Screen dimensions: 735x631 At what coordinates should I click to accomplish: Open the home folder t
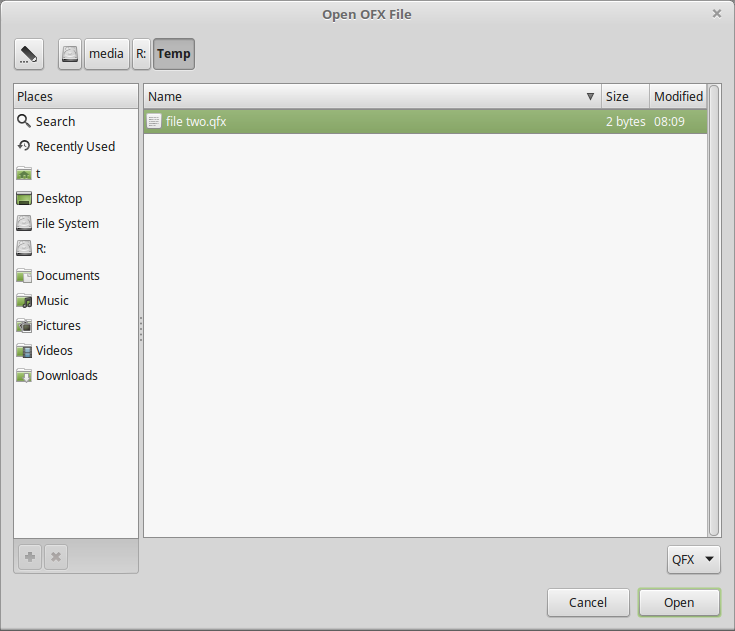point(76,173)
